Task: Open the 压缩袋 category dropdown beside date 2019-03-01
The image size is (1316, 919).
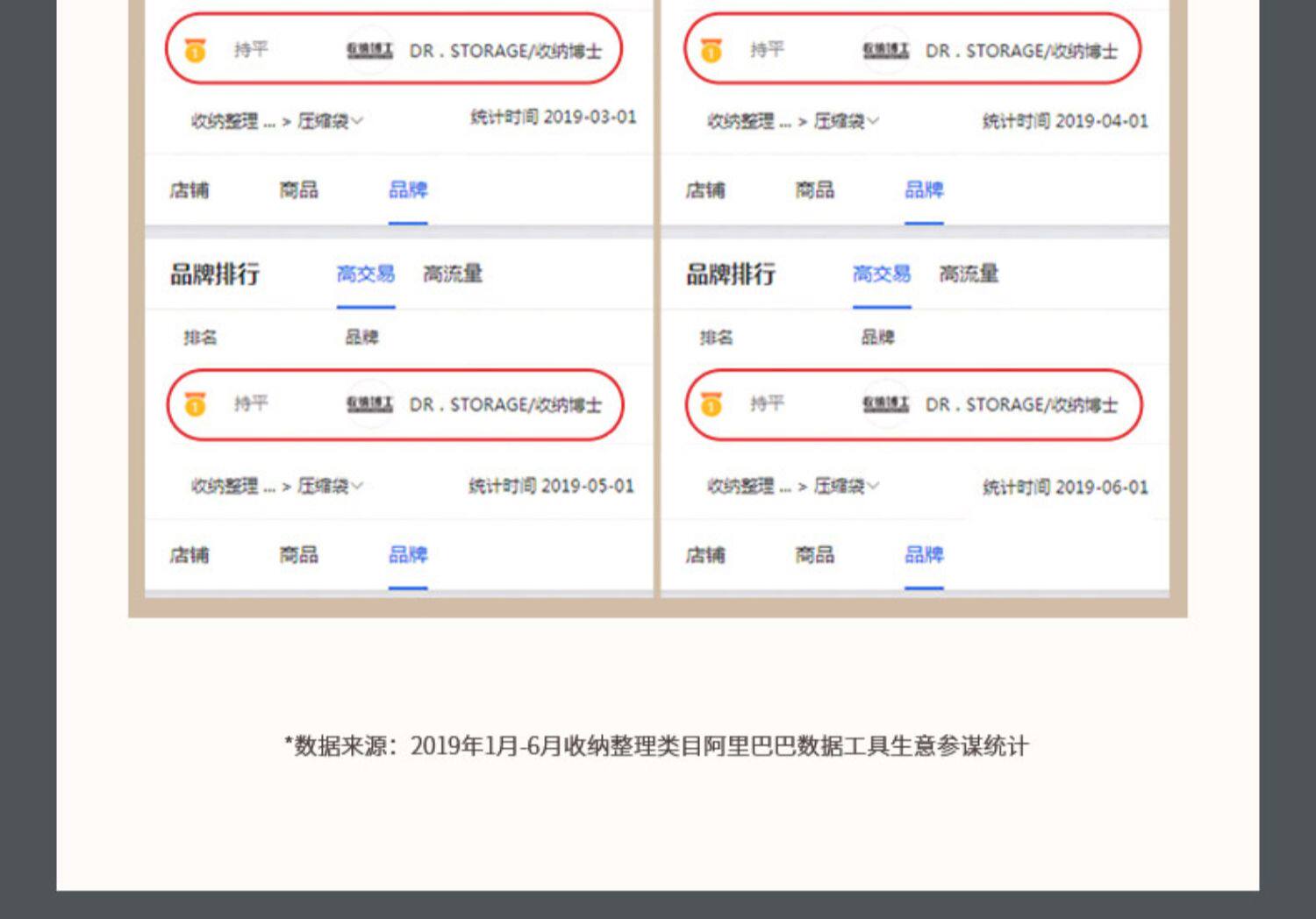Action: (x=330, y=121)
